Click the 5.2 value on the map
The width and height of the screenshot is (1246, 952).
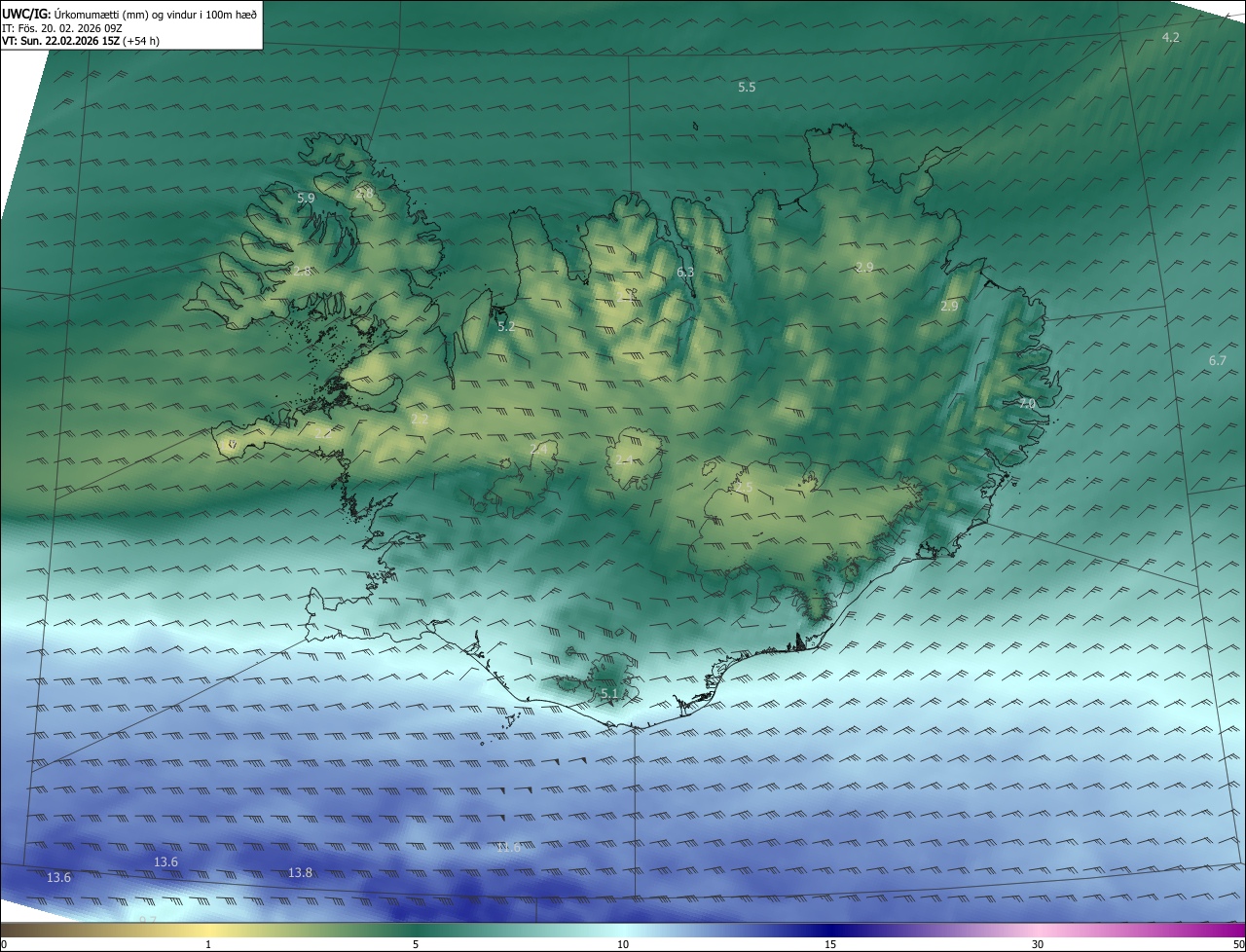(506, 327)
